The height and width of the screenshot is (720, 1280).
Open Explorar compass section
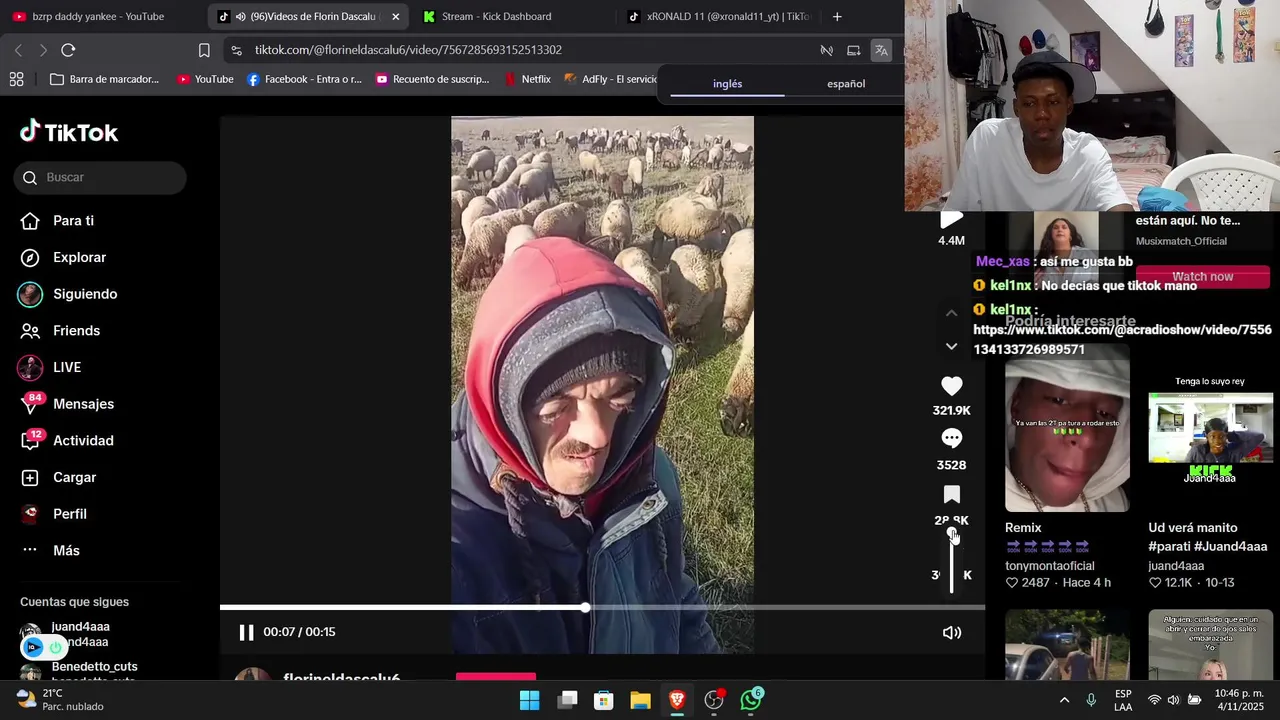point(63,257)
